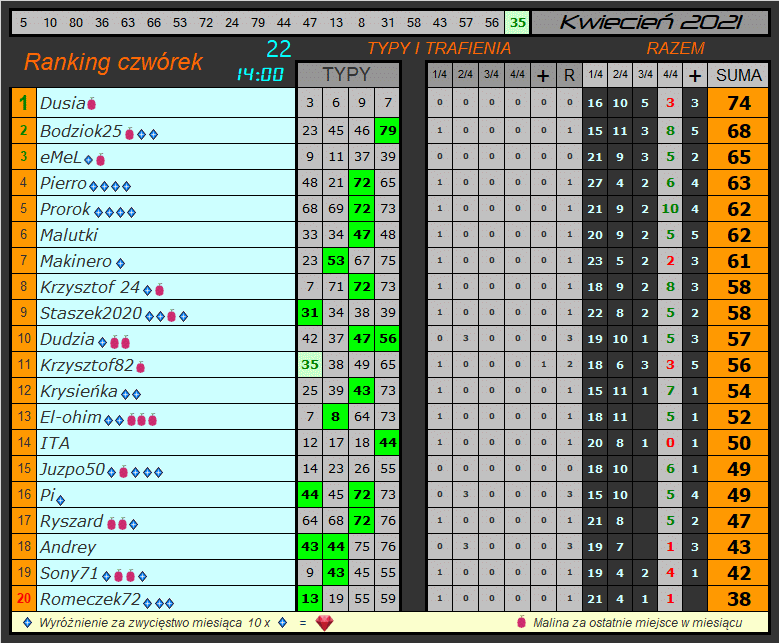
Task: Click the 'Ranking czwórek' heading
Action: [x=114, y=62]
